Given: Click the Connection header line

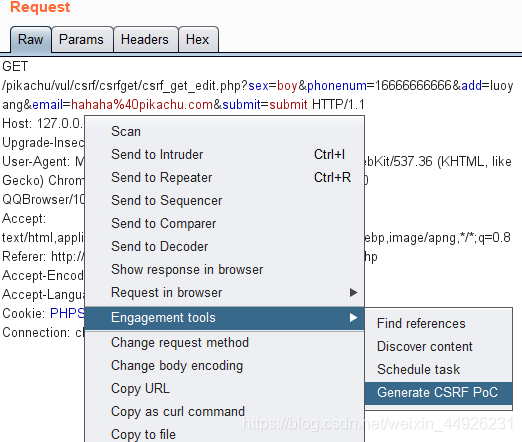Looking at the screenshot, I should click(x=43, y=333).
